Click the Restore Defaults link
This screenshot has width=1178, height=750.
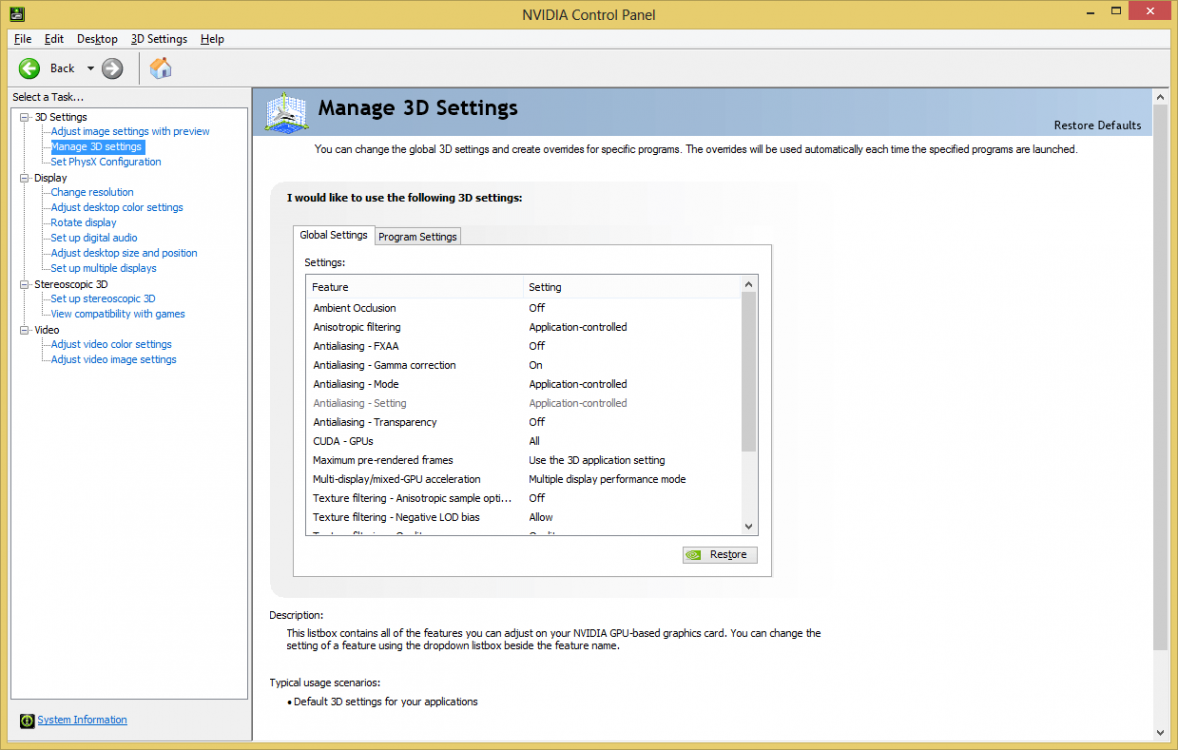[x=1097, y=126]
